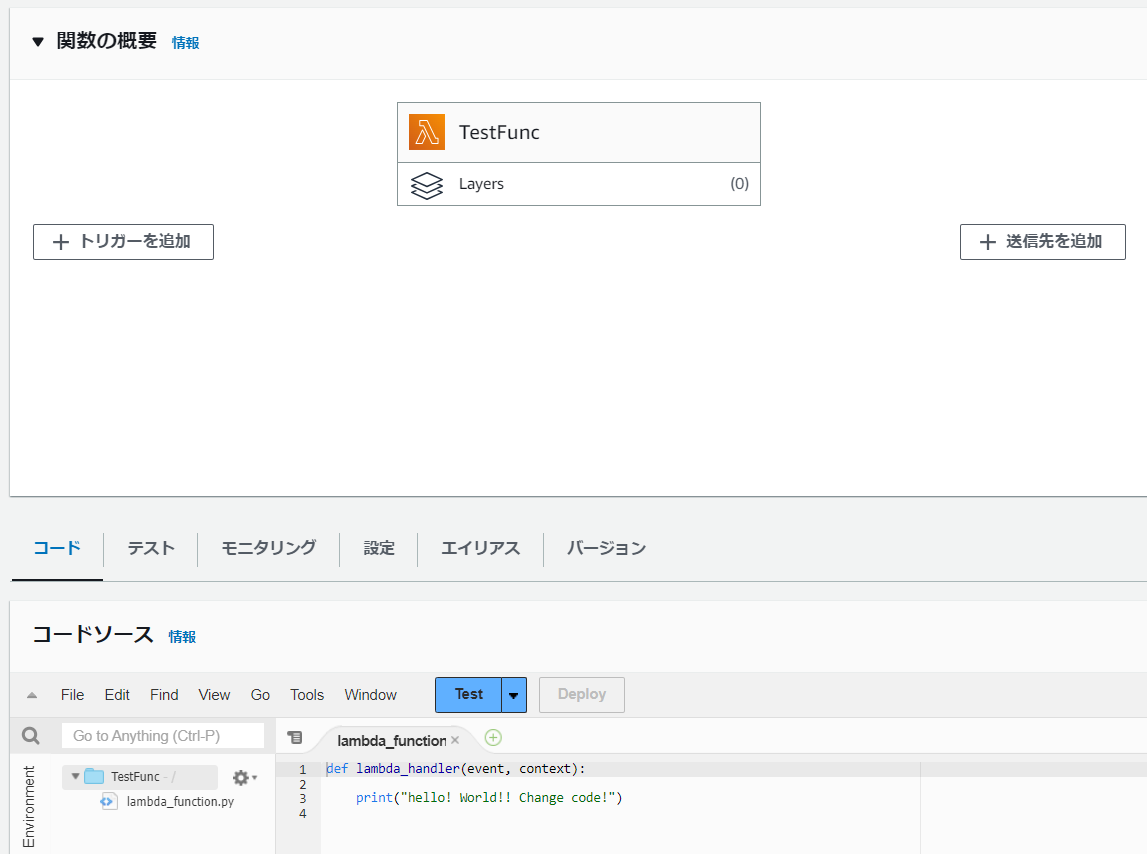
Task: Open the 情報 link next to コードソース
Action: click(x=182, y=637)
